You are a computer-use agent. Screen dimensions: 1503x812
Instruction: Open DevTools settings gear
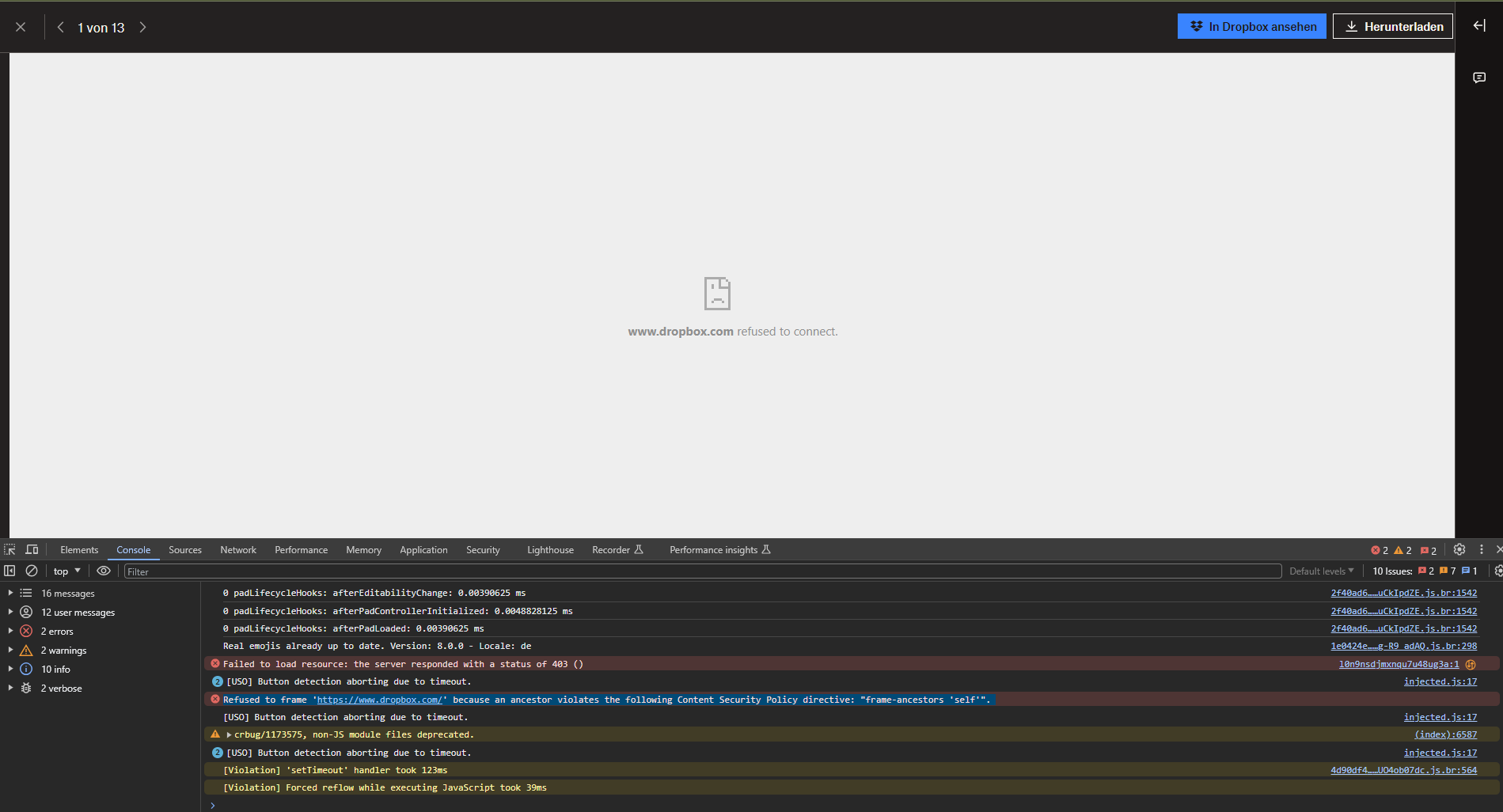(1459, 549)
